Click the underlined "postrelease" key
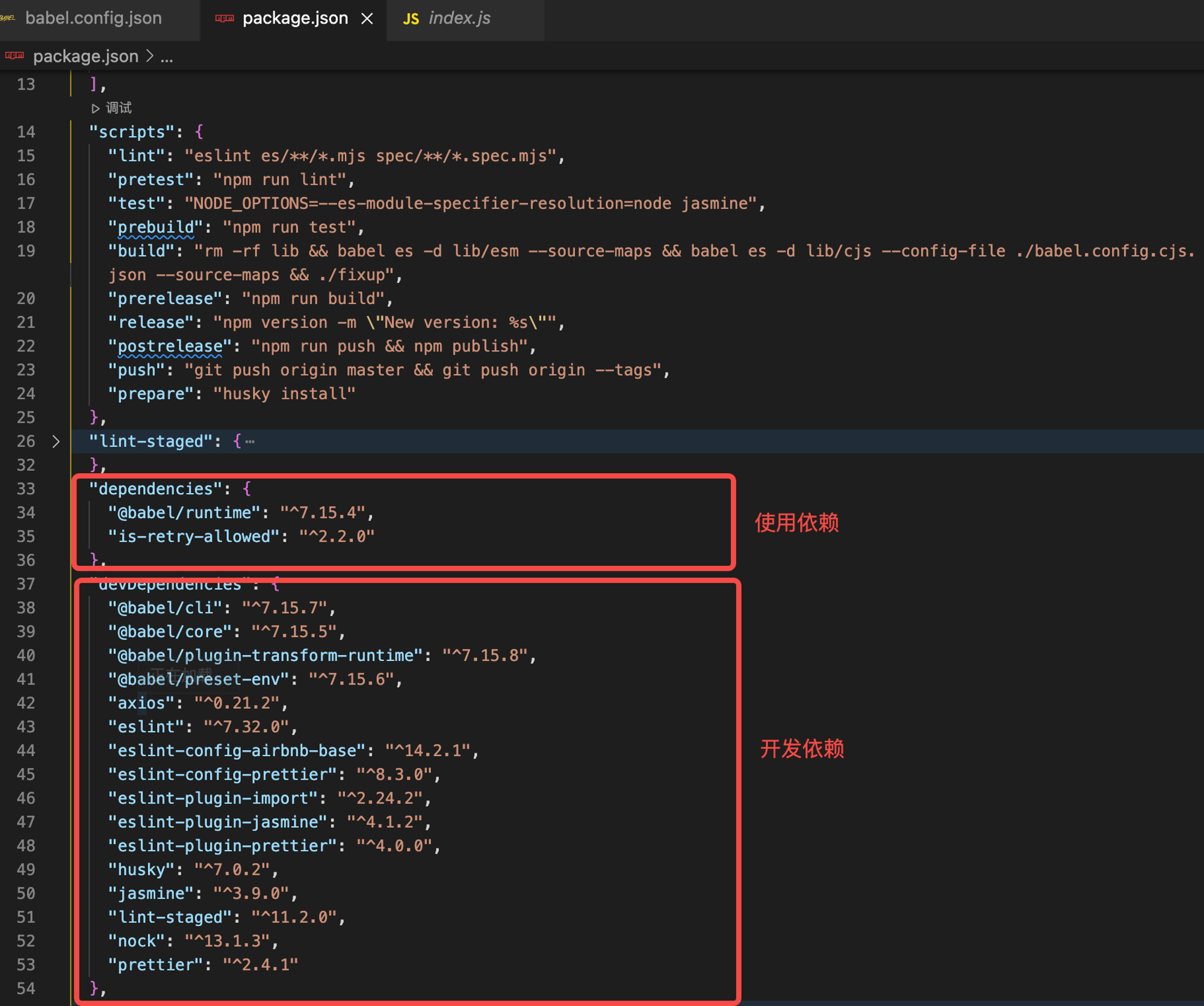This screenshot has width=1204, height=1006. pyautogui.click(x=170, y=346)
